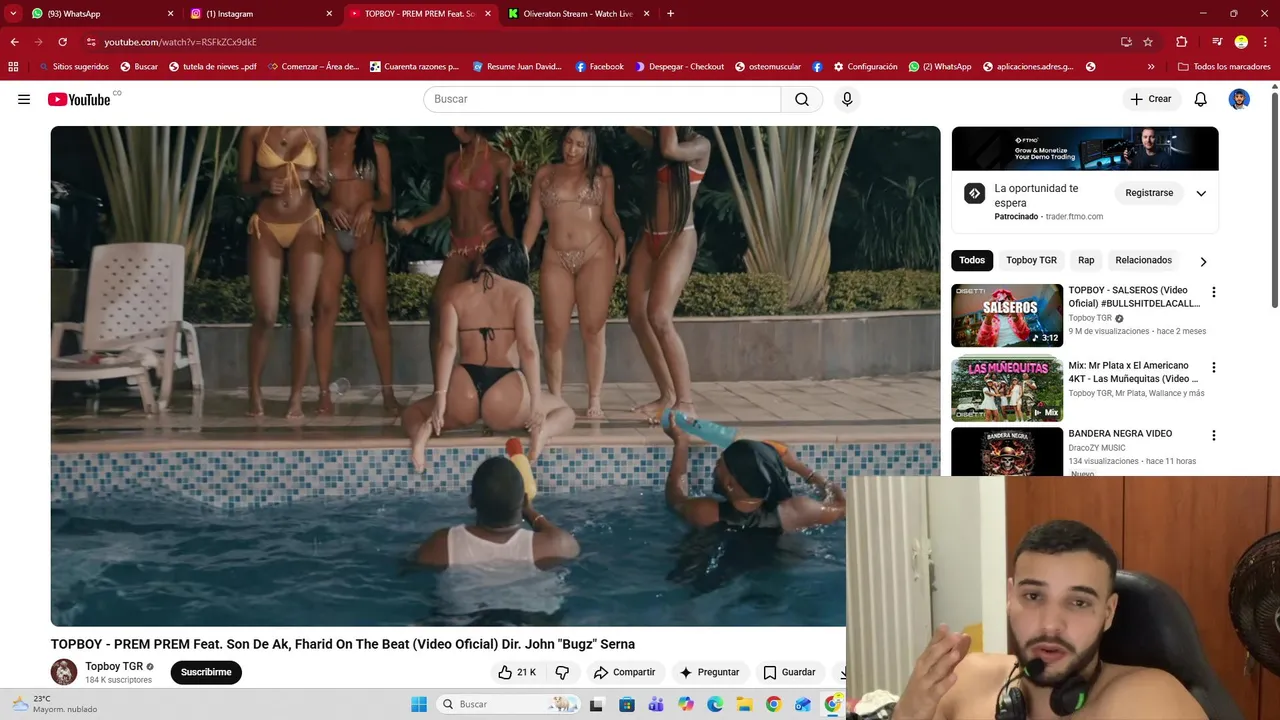
Task: Click the Preguntar ask button
Action: coord(708,672)
